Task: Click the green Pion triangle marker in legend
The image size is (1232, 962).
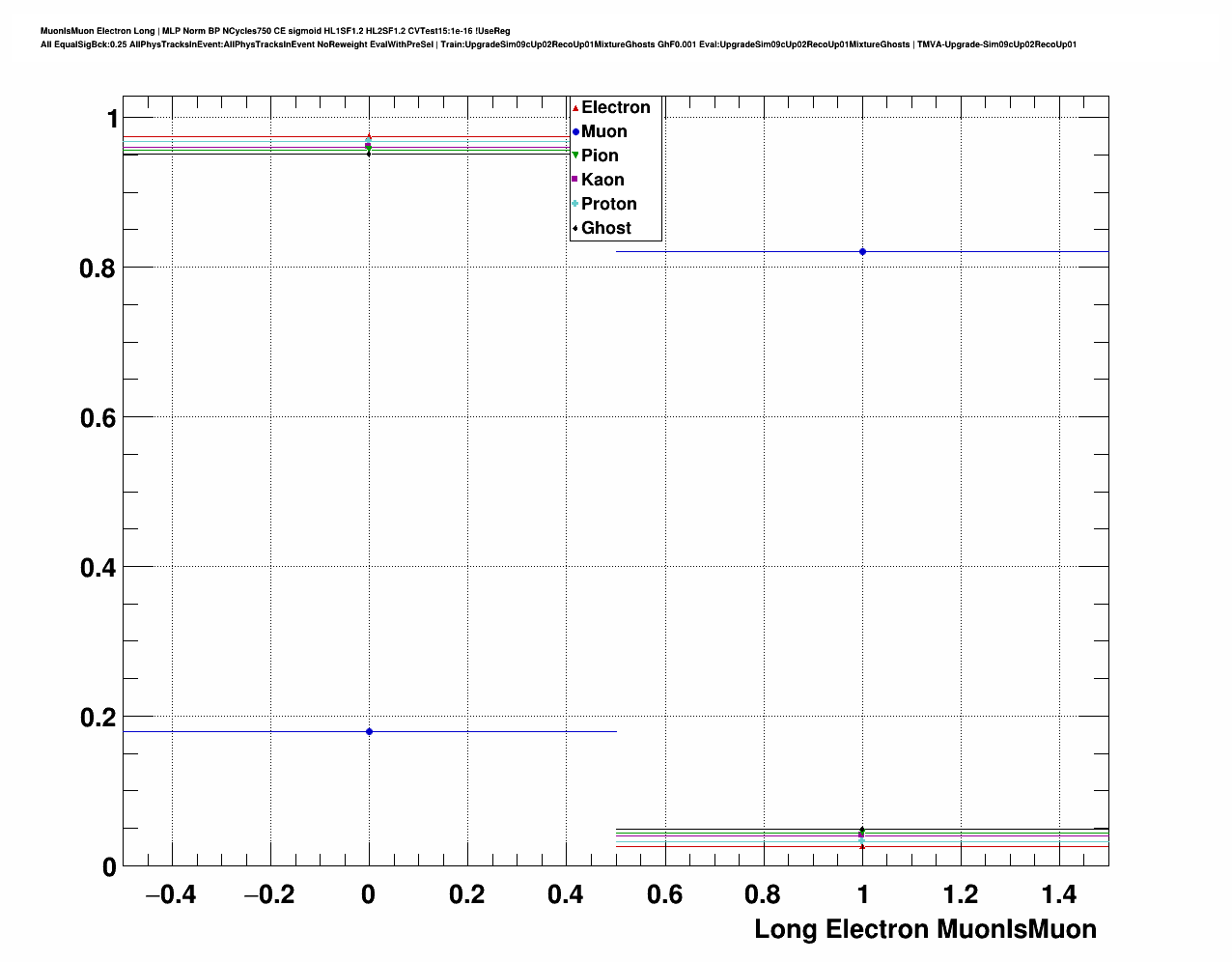Action: point(575,156)
